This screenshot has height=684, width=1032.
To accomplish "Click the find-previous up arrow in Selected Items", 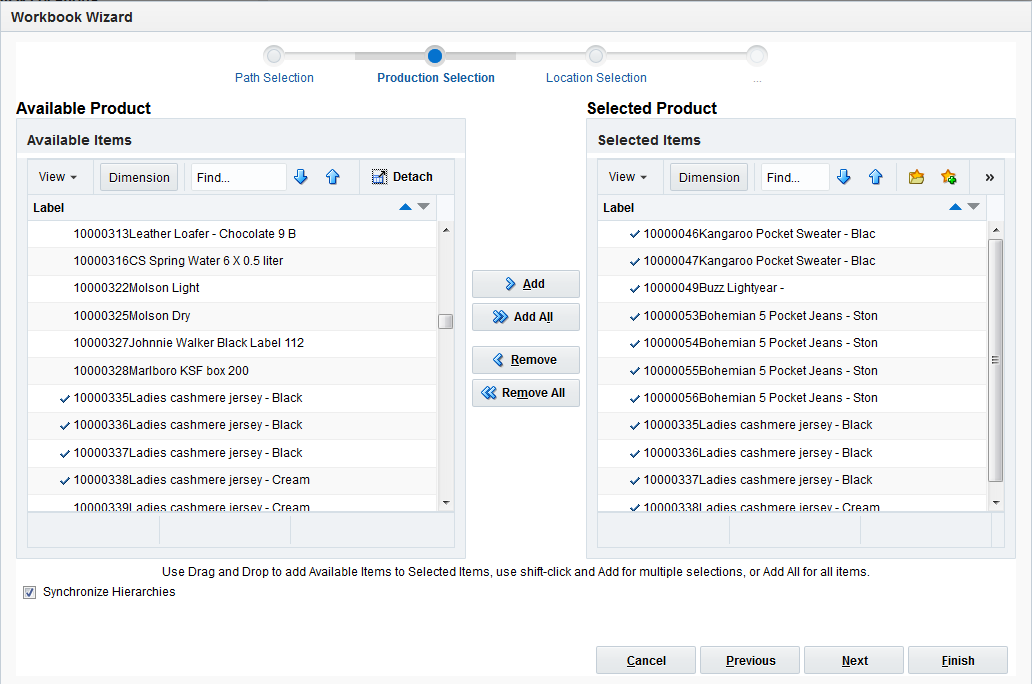I will click(876, 177).
